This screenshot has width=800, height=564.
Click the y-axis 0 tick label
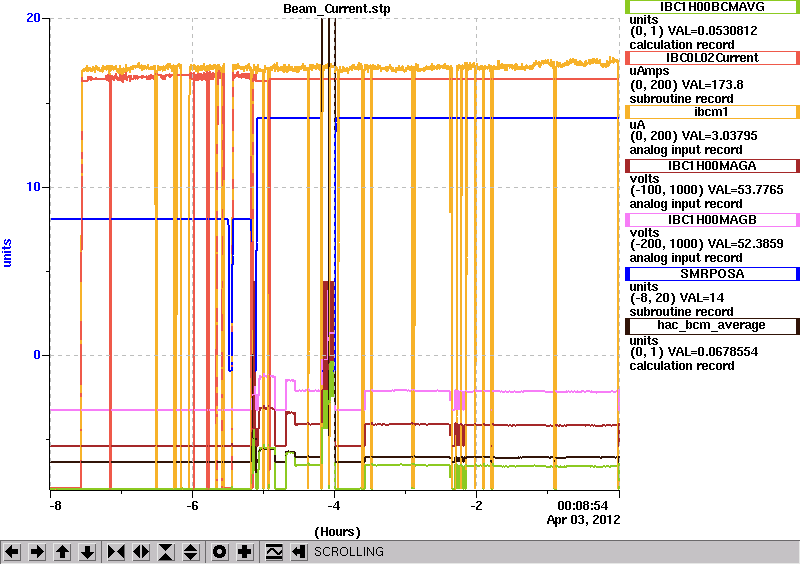[37, 355]
